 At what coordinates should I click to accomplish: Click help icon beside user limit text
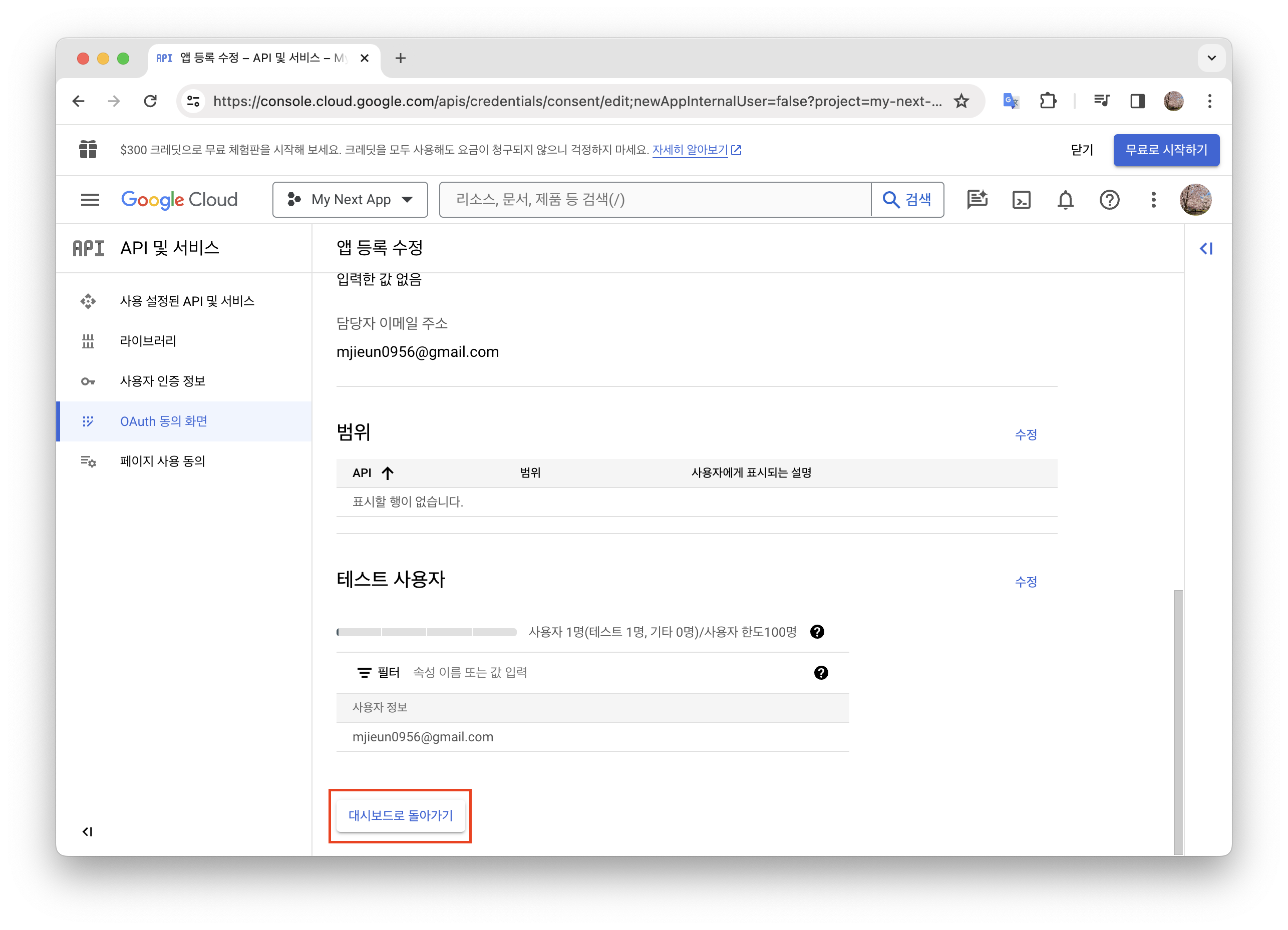(817, 632)
